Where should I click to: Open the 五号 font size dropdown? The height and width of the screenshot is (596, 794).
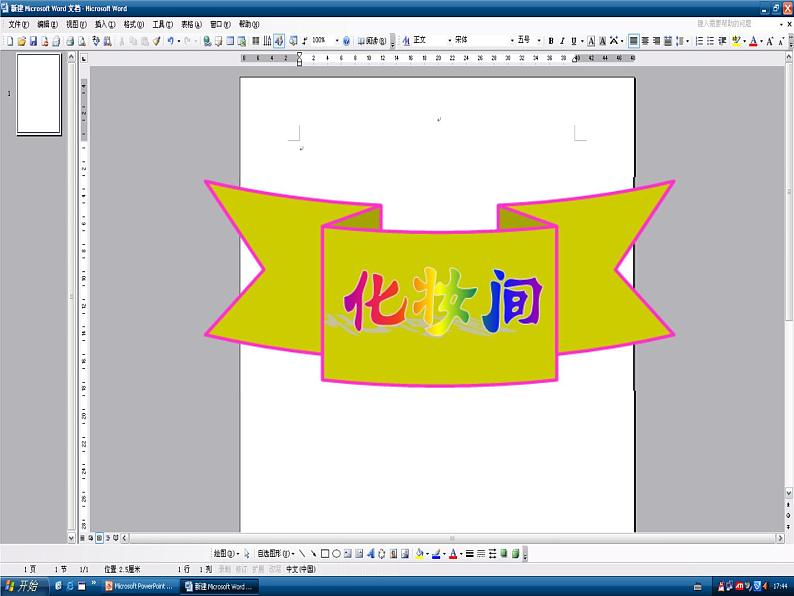539,41
